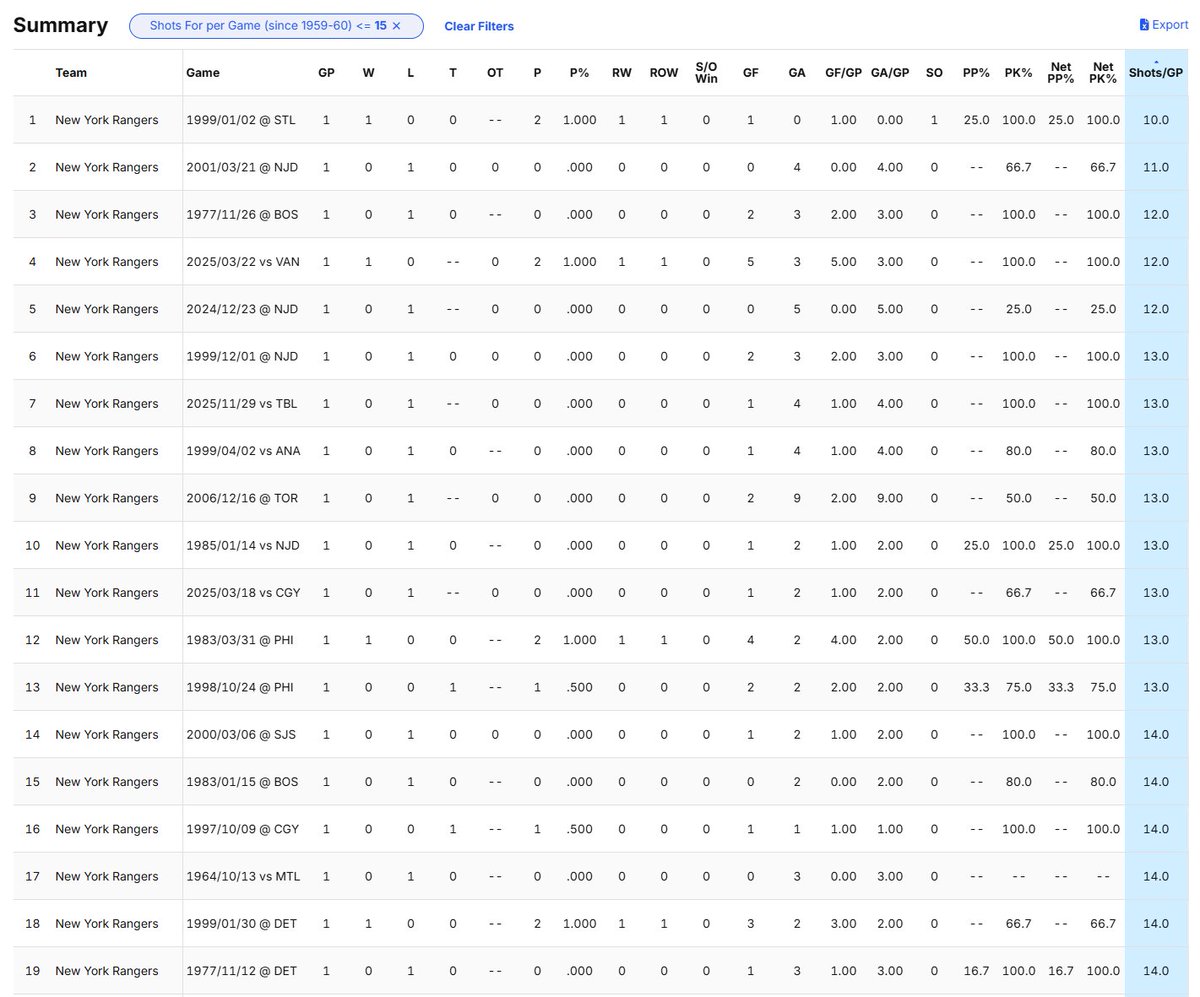Viewport: 1200px width, 997px height.
Task: Select game 1977/11/12 @ DET
Action: click(x=241, y=971)
